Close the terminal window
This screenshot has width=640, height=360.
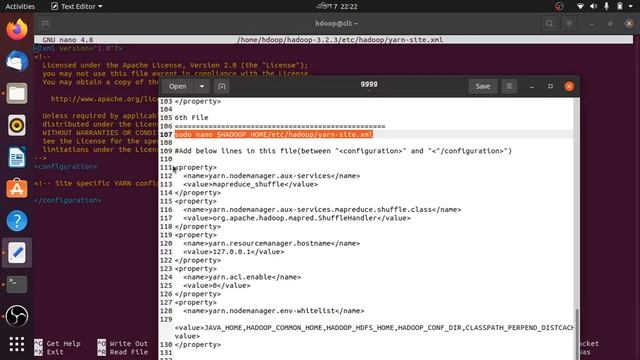(x=629, y=24)
